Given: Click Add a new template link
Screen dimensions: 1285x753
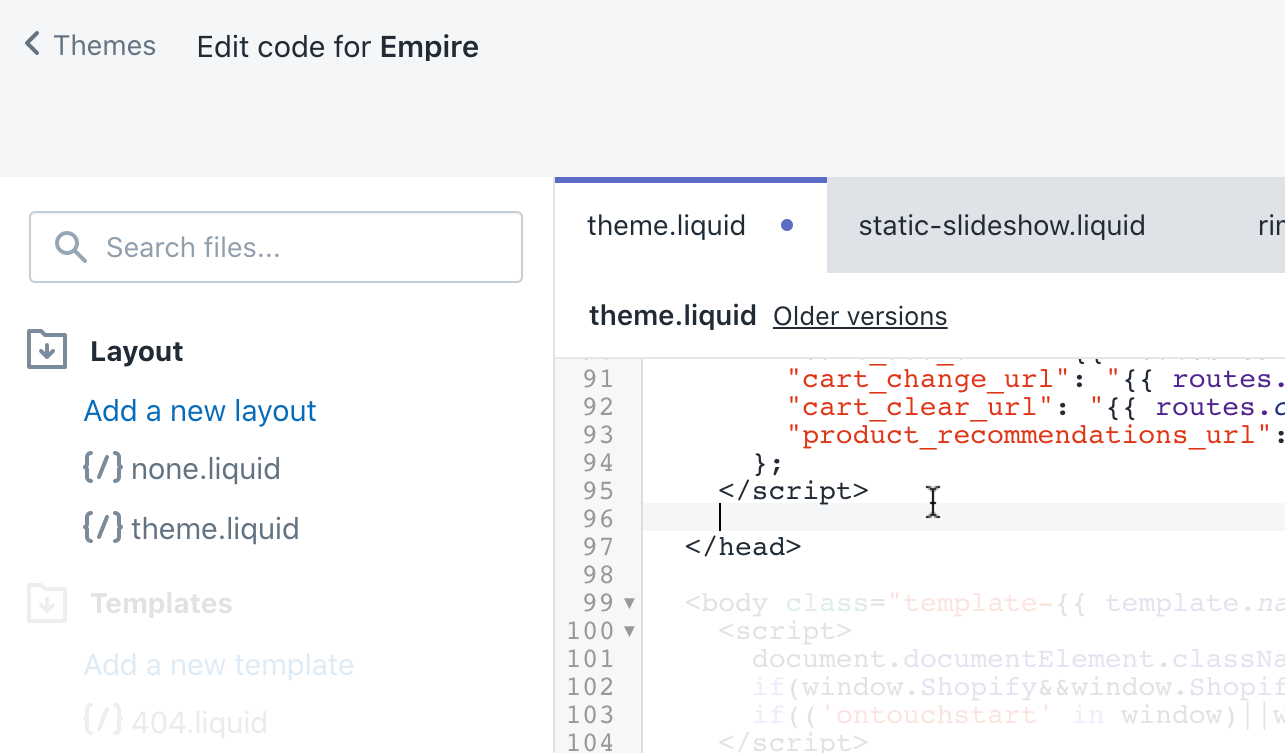Looking at the screenshot, I should pyautogui.click(x=219, y=665).
